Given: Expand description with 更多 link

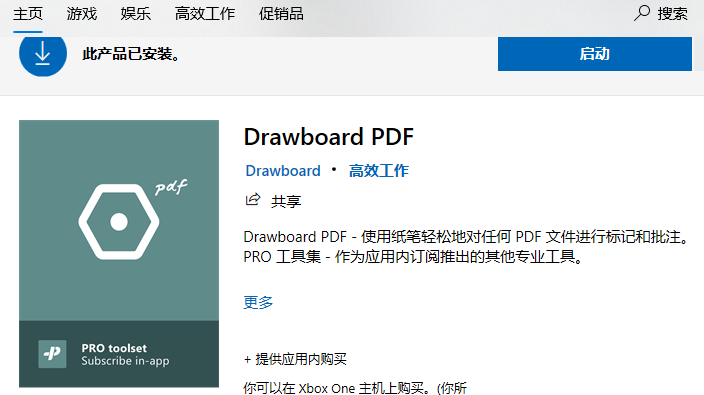Looking at the screenshot, I should coord(258,303).
